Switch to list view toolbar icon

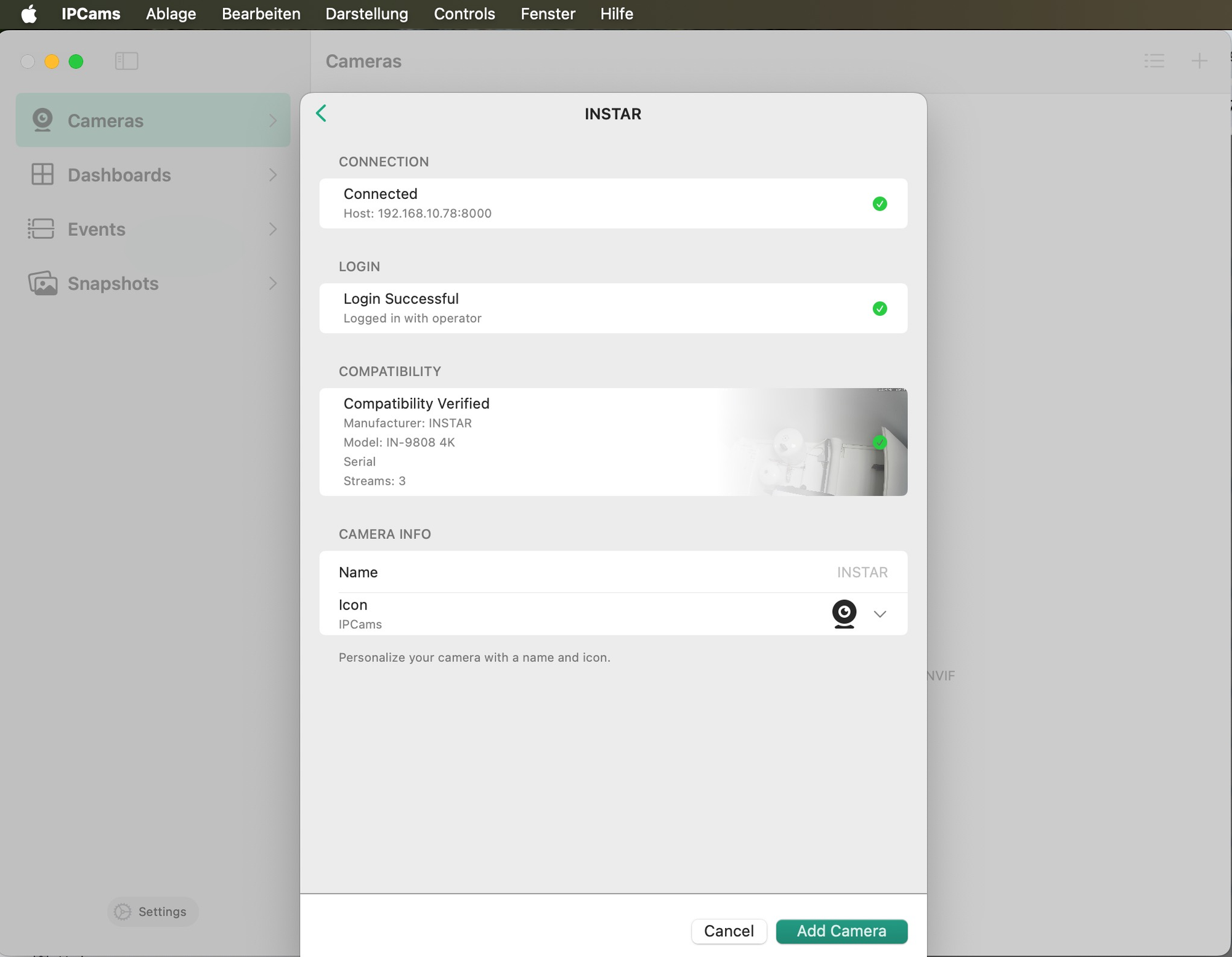(x=1154, y=61)
